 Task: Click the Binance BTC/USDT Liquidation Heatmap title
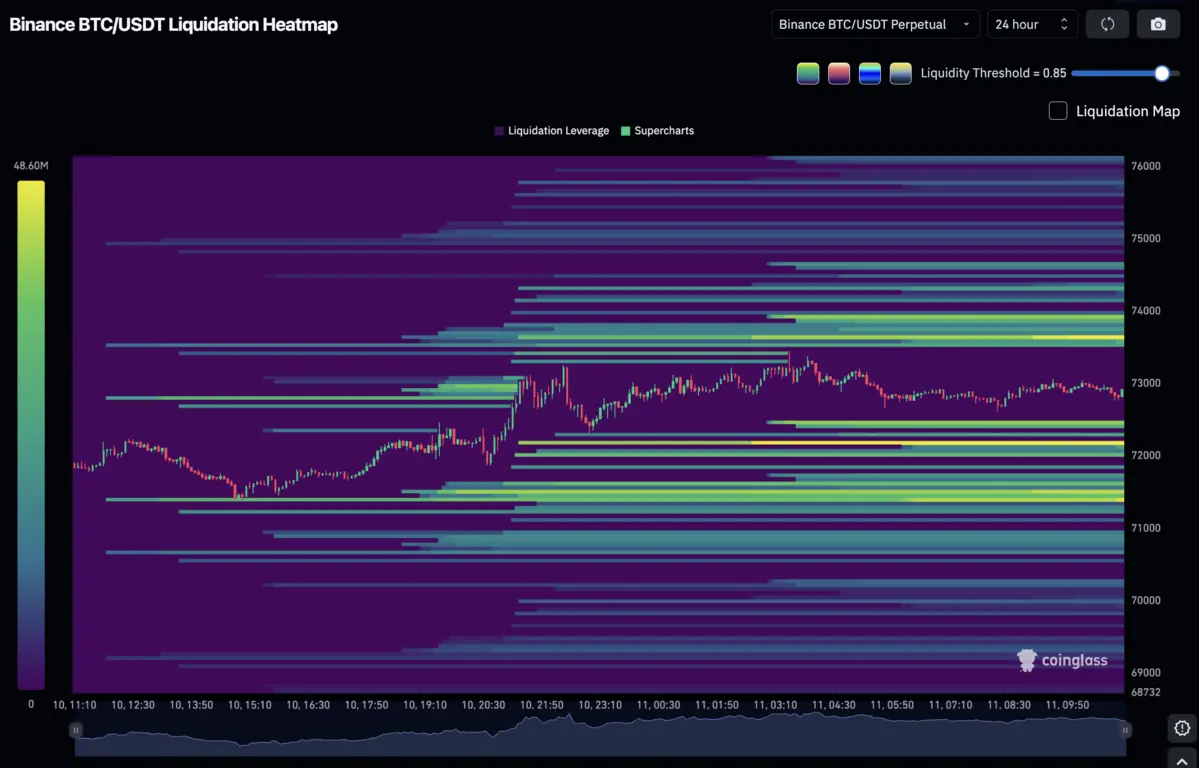pos(173,24)
